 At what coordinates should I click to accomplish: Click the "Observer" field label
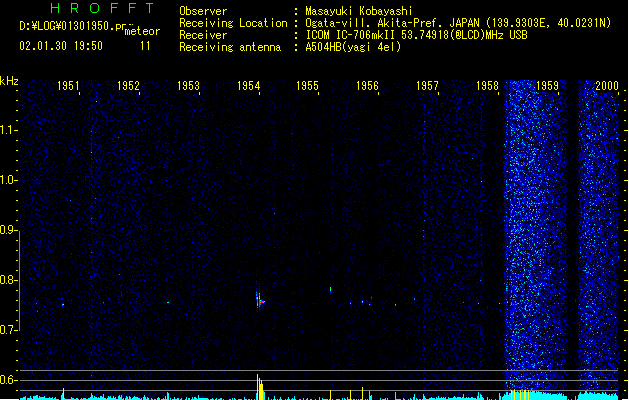(203, 11)
